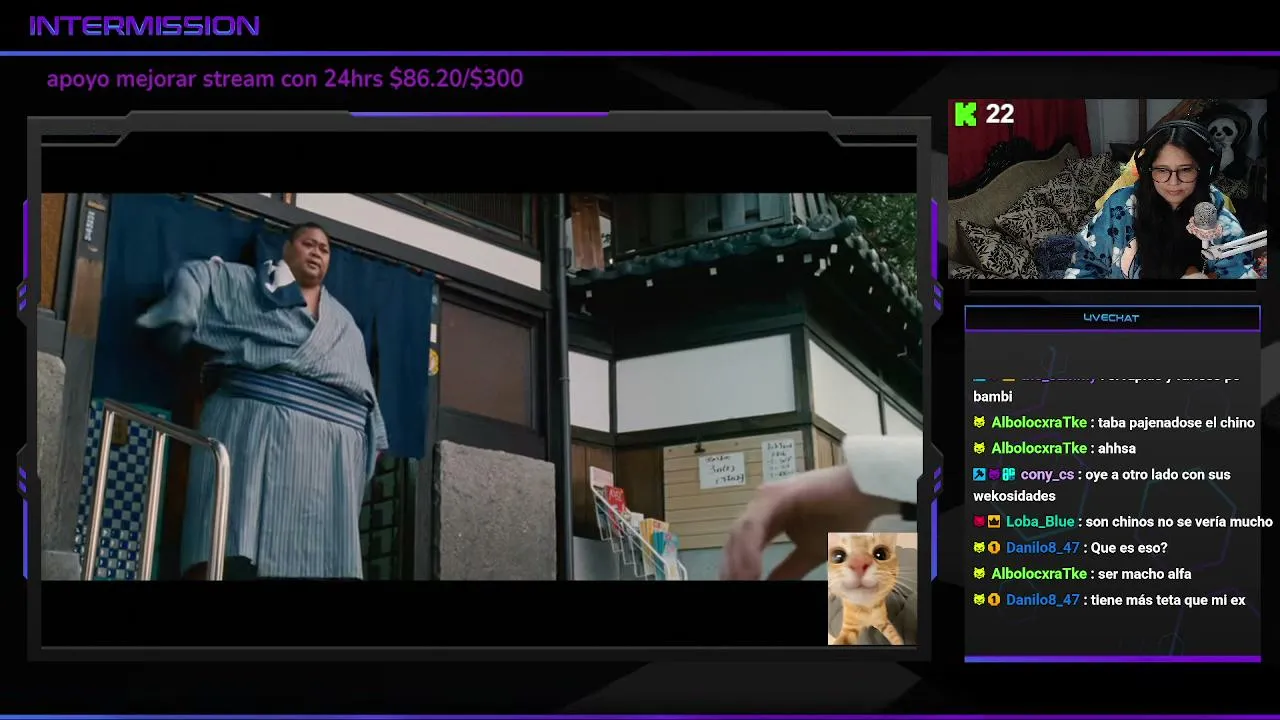Click the green Kick logo by the webcam
This screenshot has width=1280, height=720.
965,114
